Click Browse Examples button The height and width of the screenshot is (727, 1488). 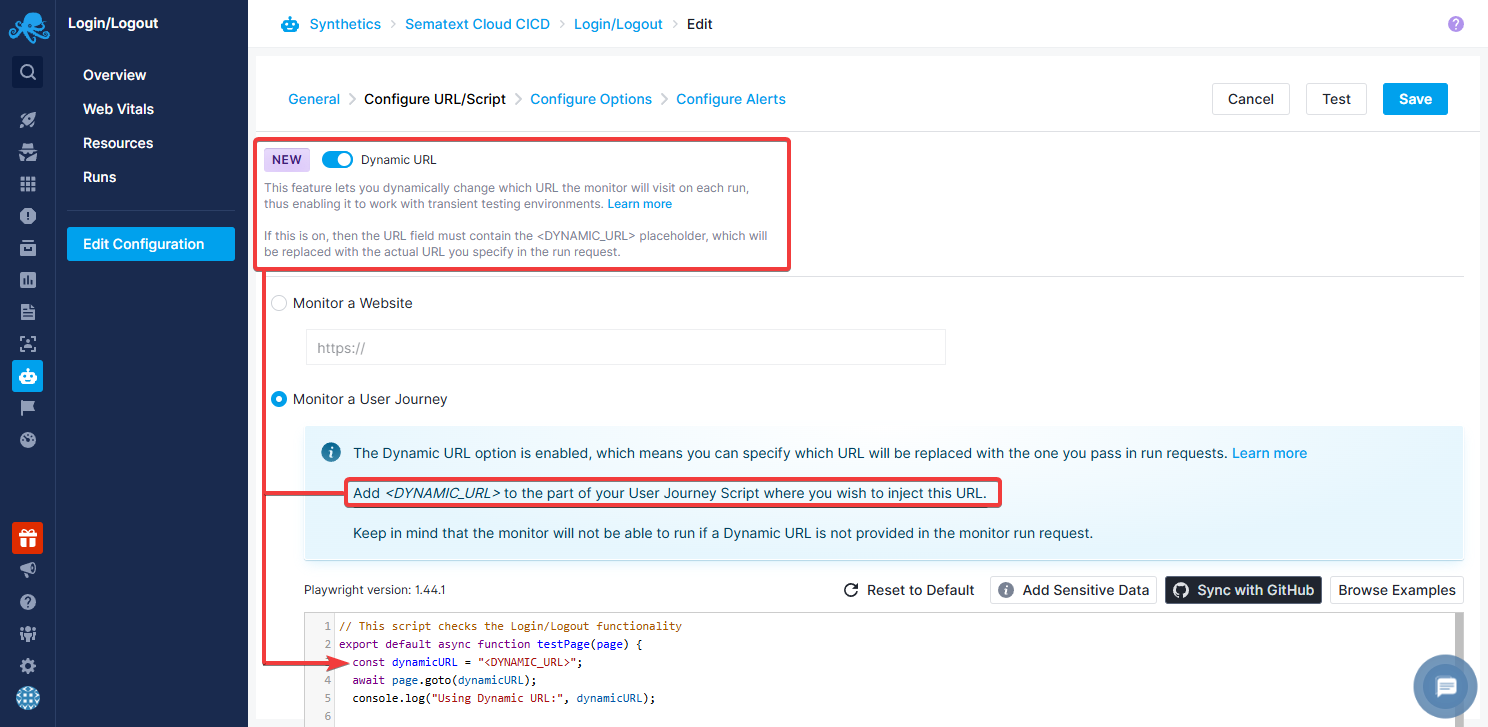pos(1397,590)
